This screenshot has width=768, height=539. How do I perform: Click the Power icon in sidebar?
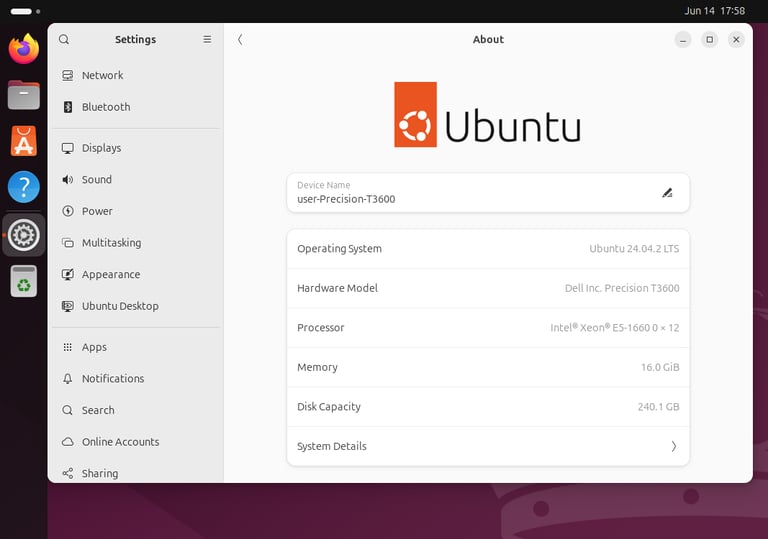point(68,211)
